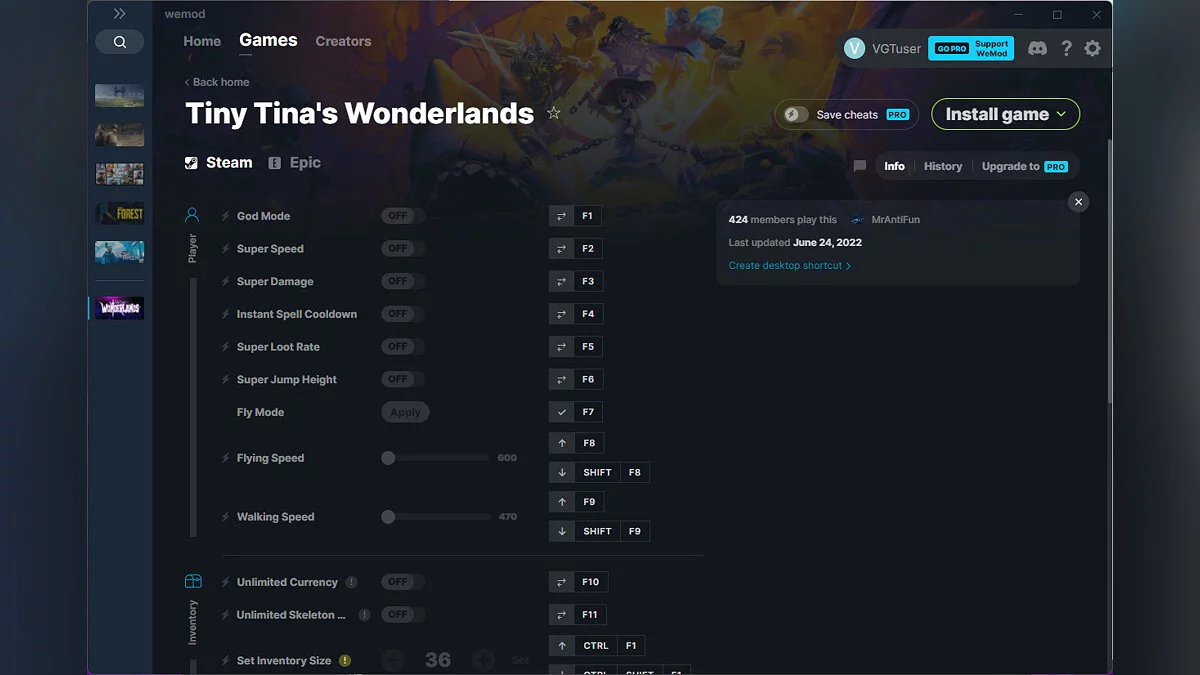Viewport: 1200px width, 675px height.
Task: Favorite the game with star icon
Action: pos(554,113)
